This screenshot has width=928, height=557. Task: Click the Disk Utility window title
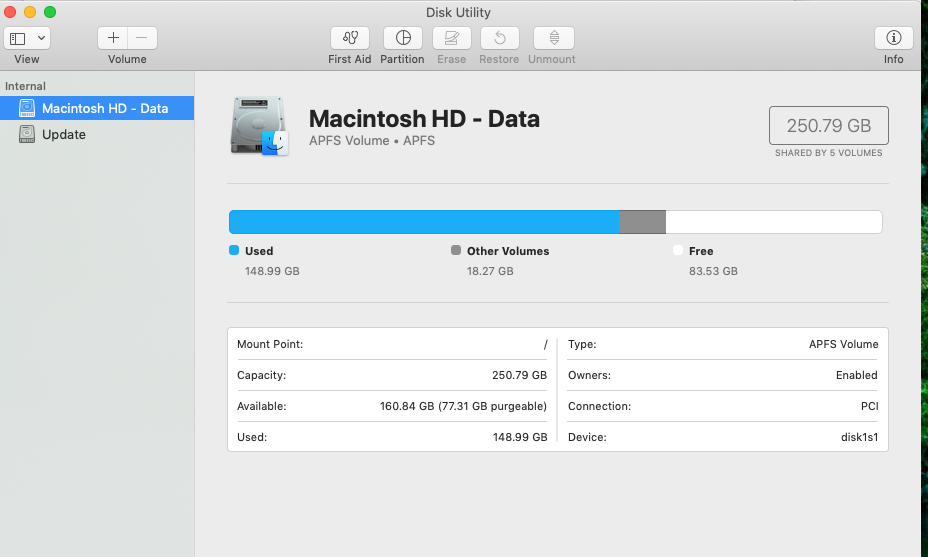[458, 12]
